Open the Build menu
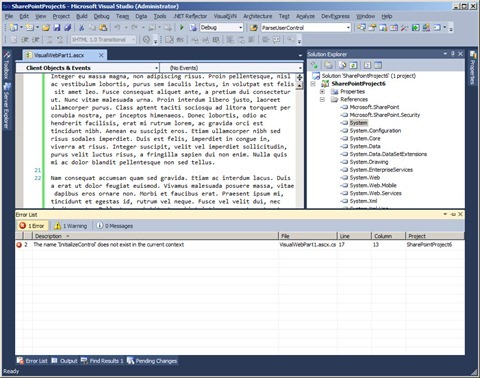This screenshot has height=378, width=480. (82, 16)
